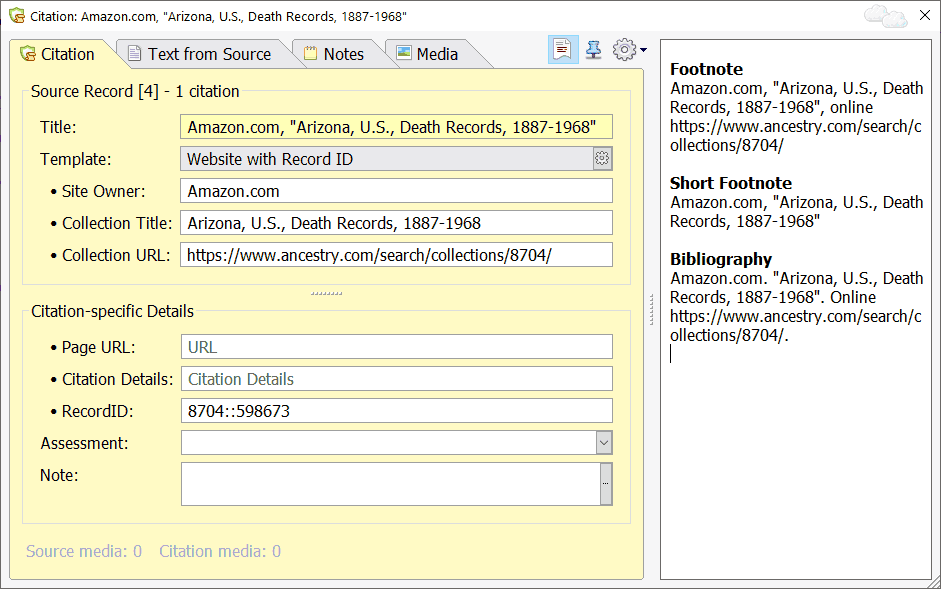941x589 pixels.
Task: Open the settings gear dropdown menu
Action: tap(629, 50)
